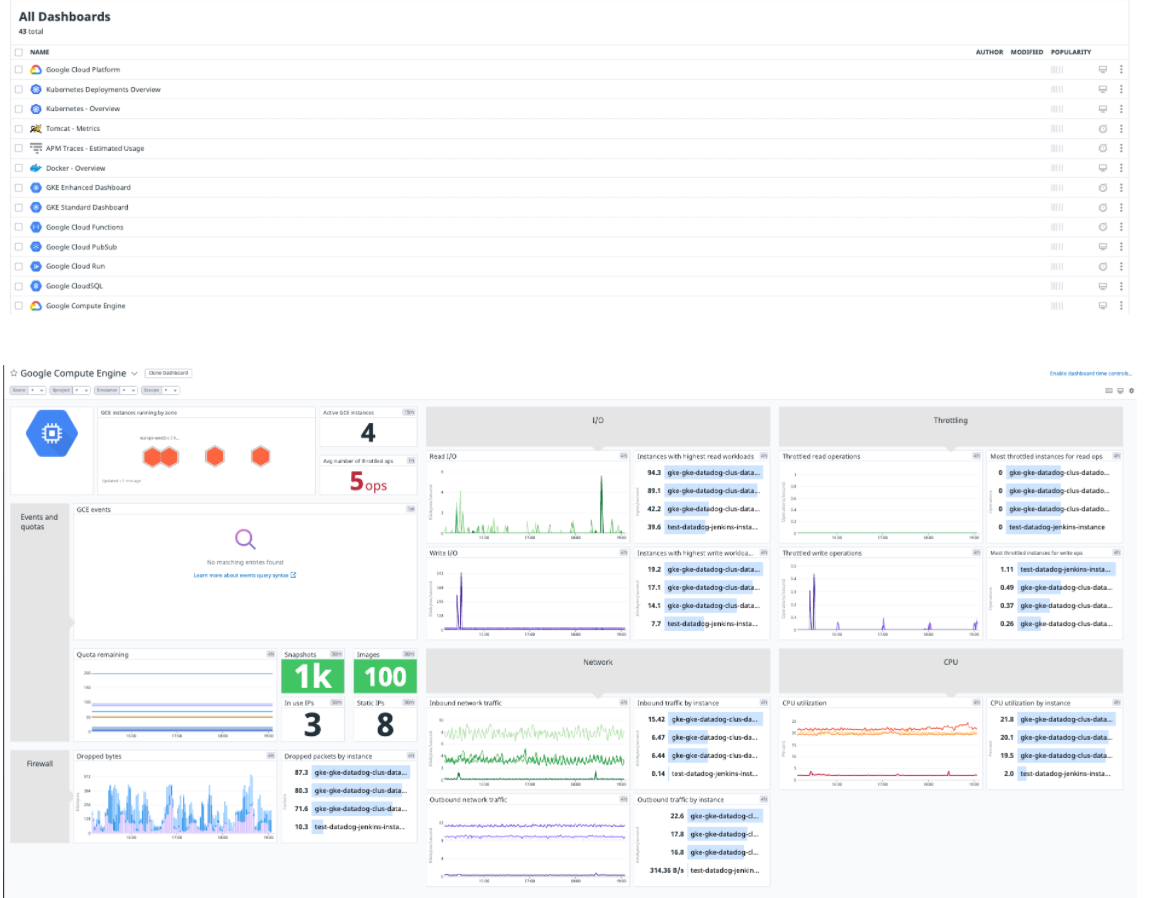Open dashboard settings with the gear icon

coord(1131,390)
